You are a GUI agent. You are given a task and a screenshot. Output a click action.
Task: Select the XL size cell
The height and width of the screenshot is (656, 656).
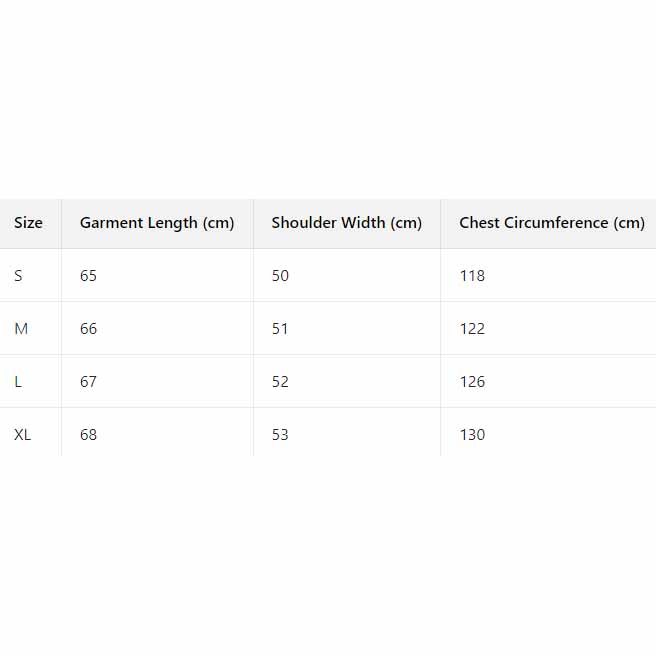(22, 435)
